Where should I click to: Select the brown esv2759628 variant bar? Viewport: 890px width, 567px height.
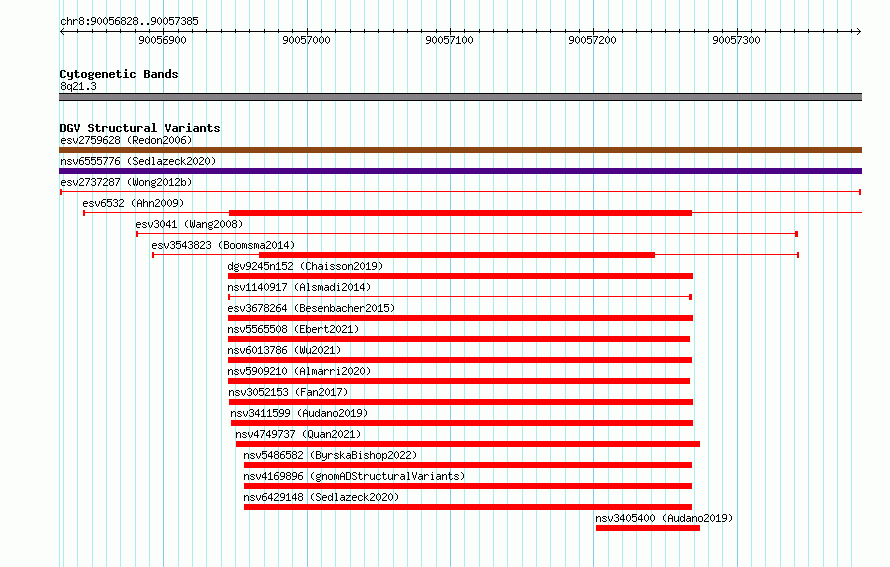pos(460,150)
